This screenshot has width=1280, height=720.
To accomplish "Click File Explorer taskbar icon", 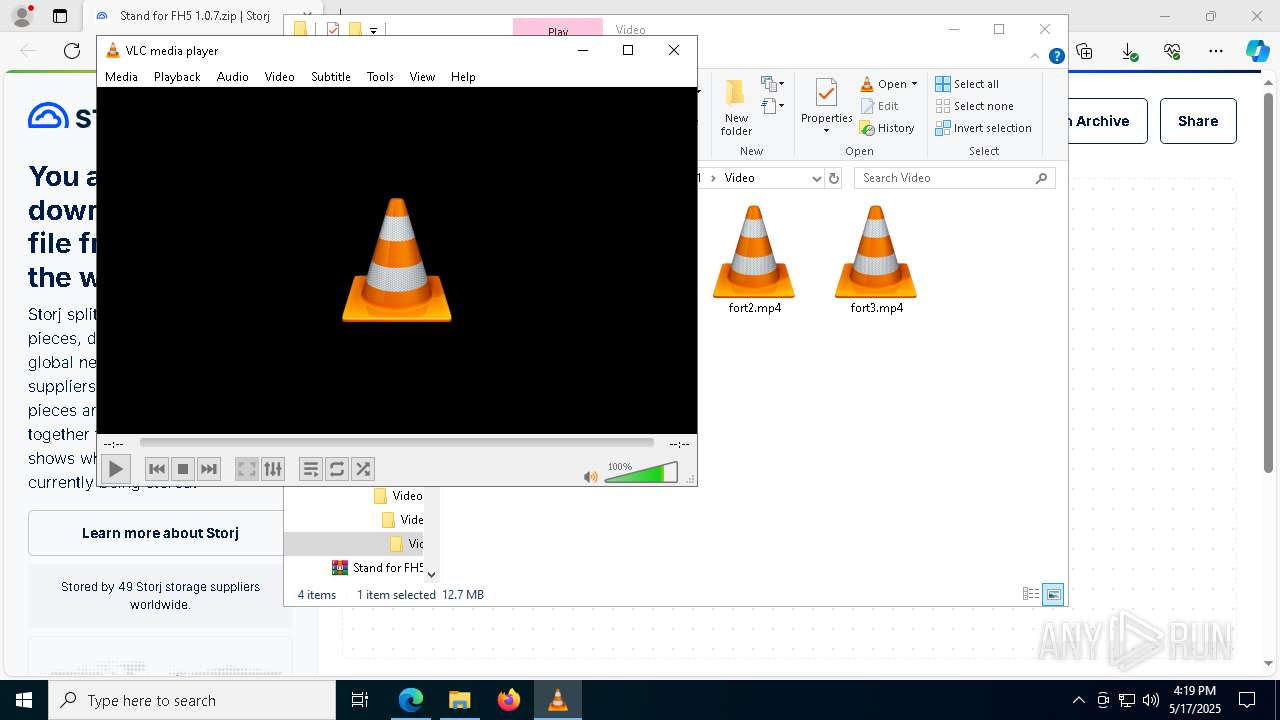I will click(x=460, y=700).
